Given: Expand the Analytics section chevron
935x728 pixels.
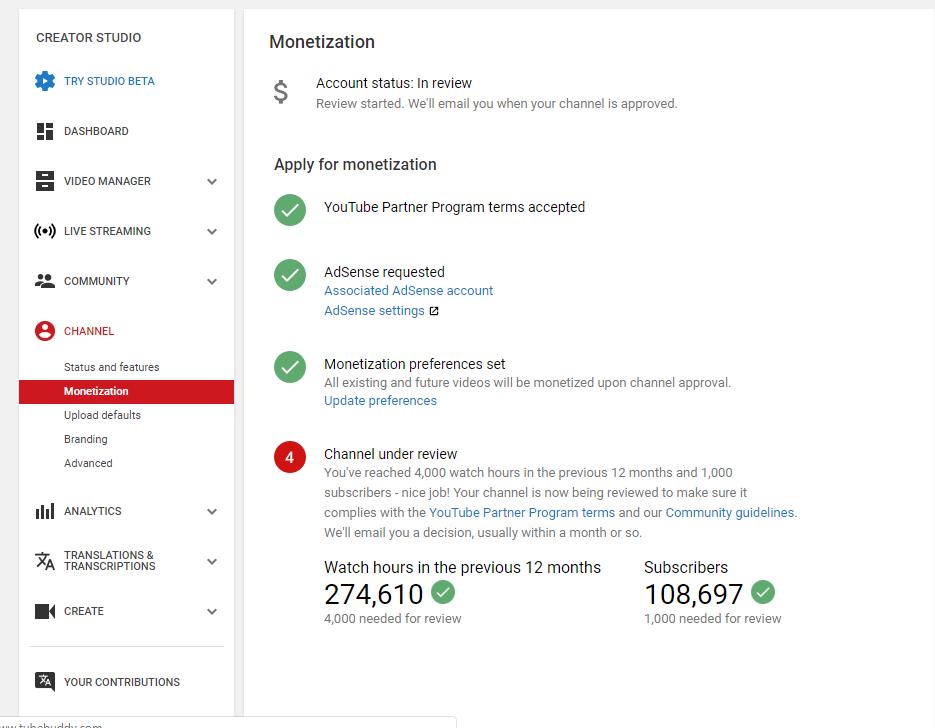Looking at the screenshot, I should pos(212,512).
